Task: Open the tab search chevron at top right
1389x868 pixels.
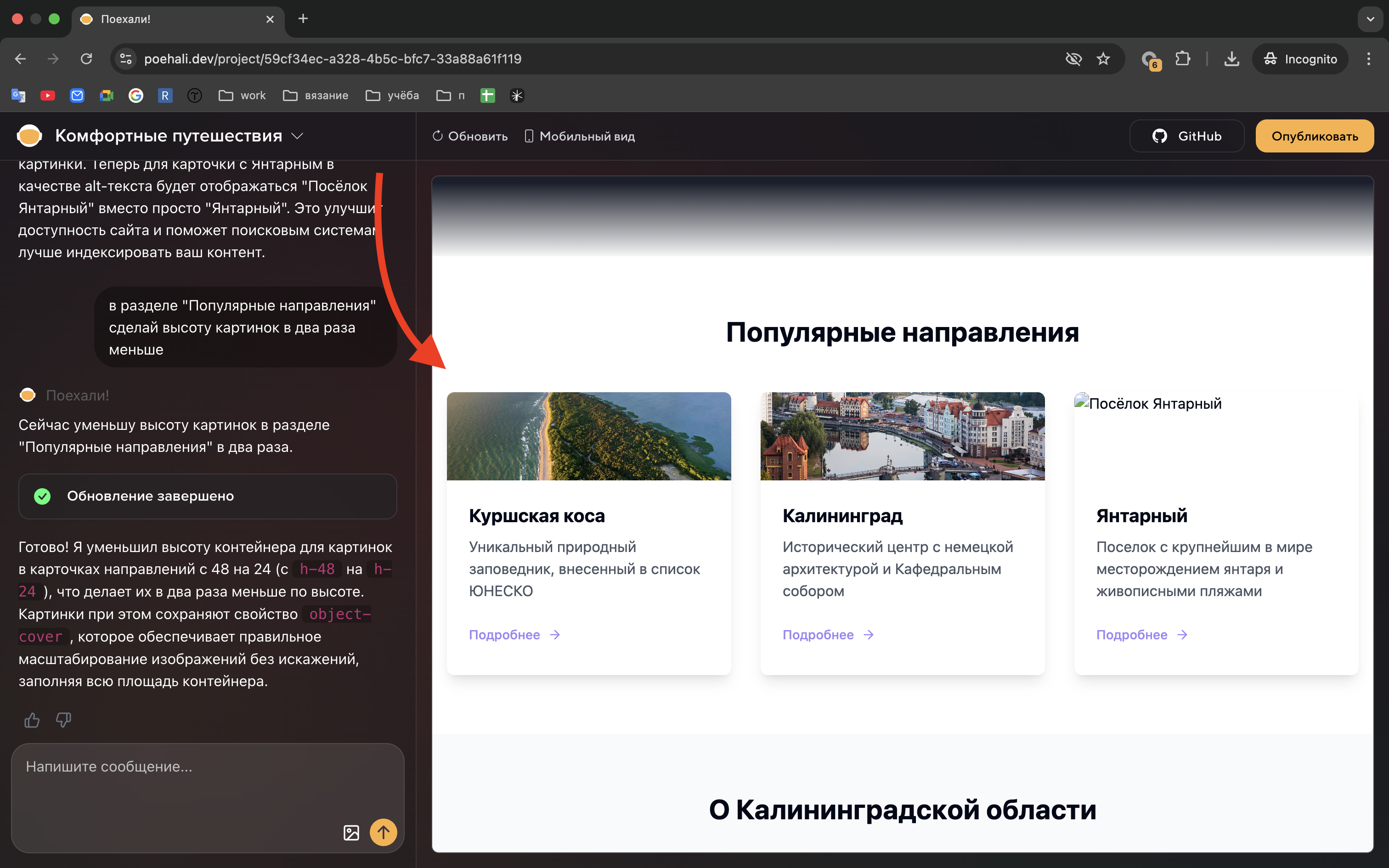Action: coord(1371,19)
